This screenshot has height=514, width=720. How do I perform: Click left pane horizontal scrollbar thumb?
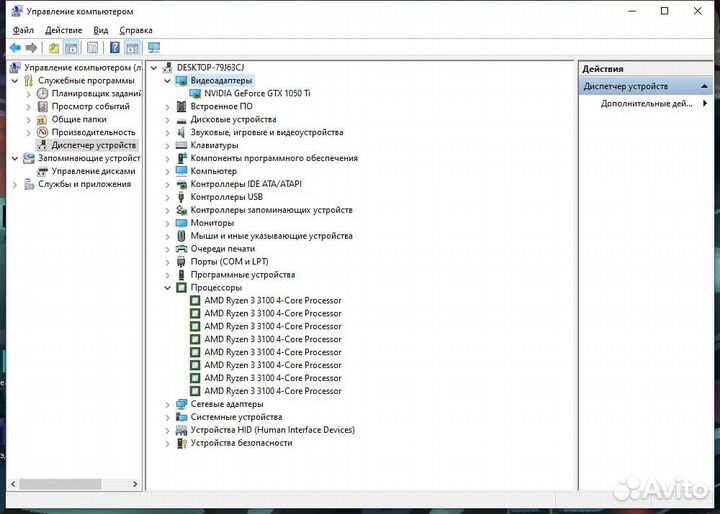click(60, 484)
